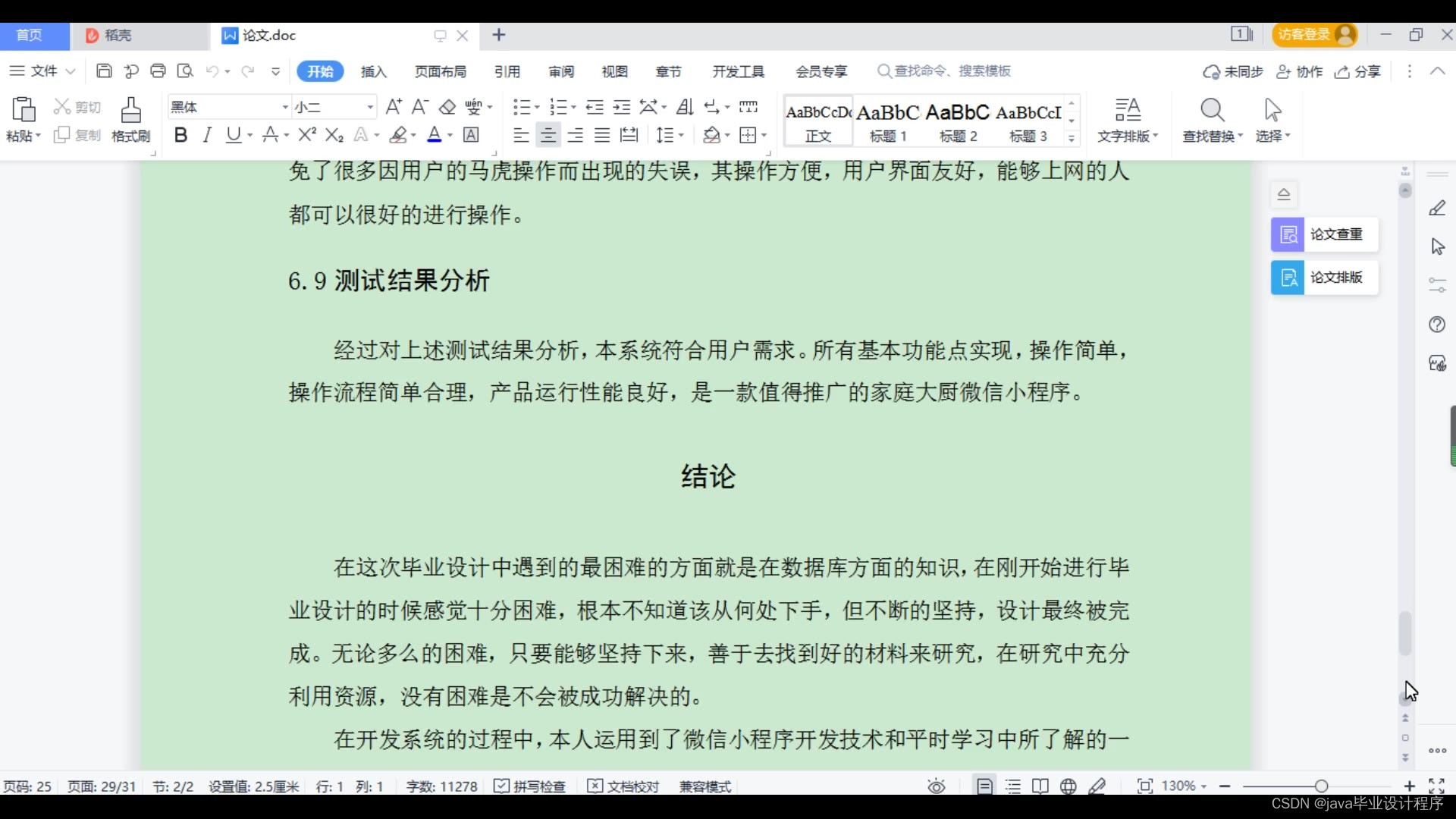1456x819 pixels.
Task: Click the superscript X² icon
Action: coord(306,135)
